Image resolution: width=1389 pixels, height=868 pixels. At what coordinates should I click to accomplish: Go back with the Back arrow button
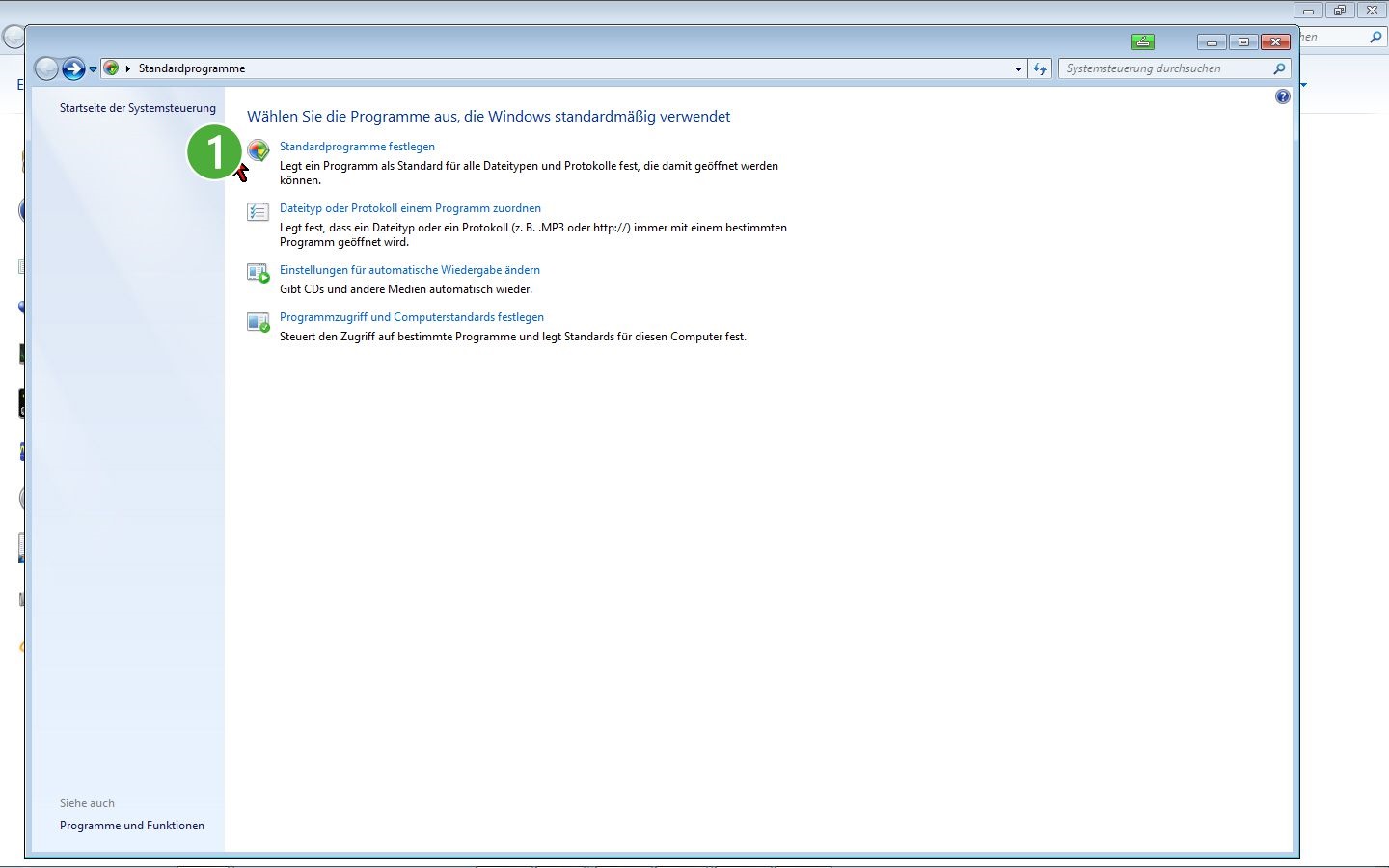46,68
